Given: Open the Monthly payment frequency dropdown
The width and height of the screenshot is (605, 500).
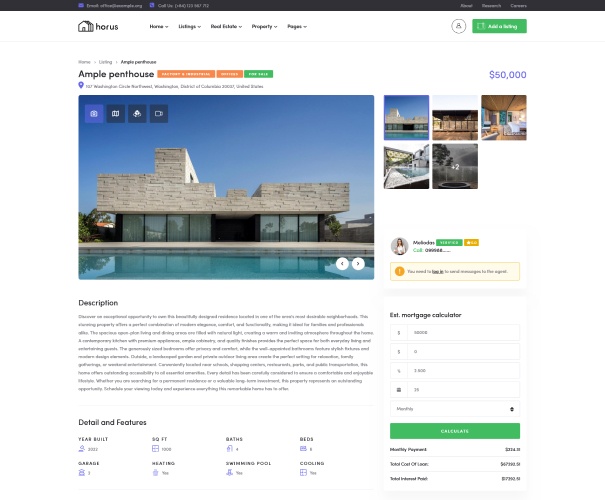Looking at the screenshot, I should click(455, 409).
